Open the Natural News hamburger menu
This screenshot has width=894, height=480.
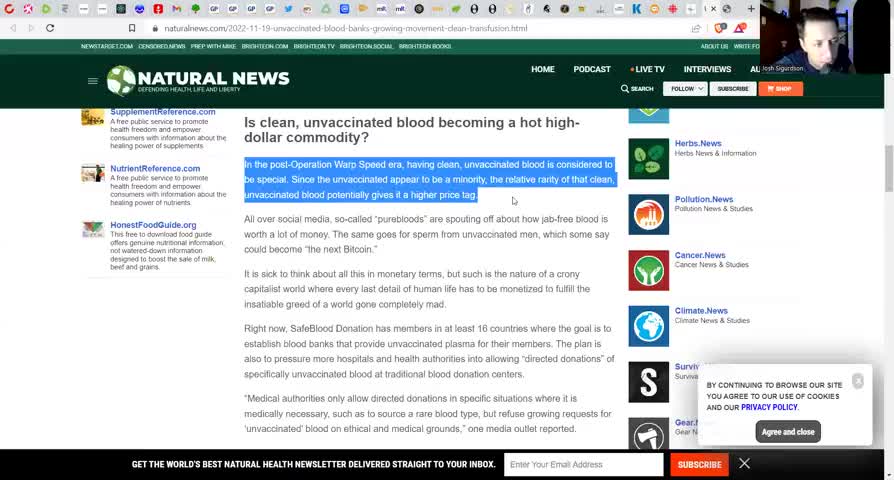(92, 81)
